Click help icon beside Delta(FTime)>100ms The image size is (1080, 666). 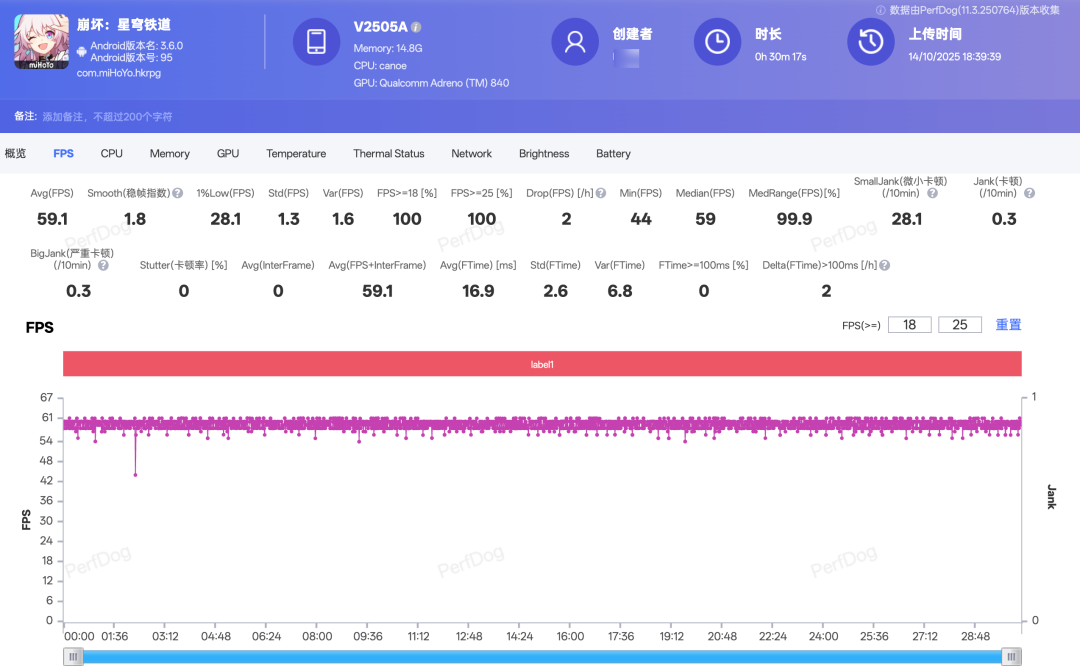(x=884, y=265)
